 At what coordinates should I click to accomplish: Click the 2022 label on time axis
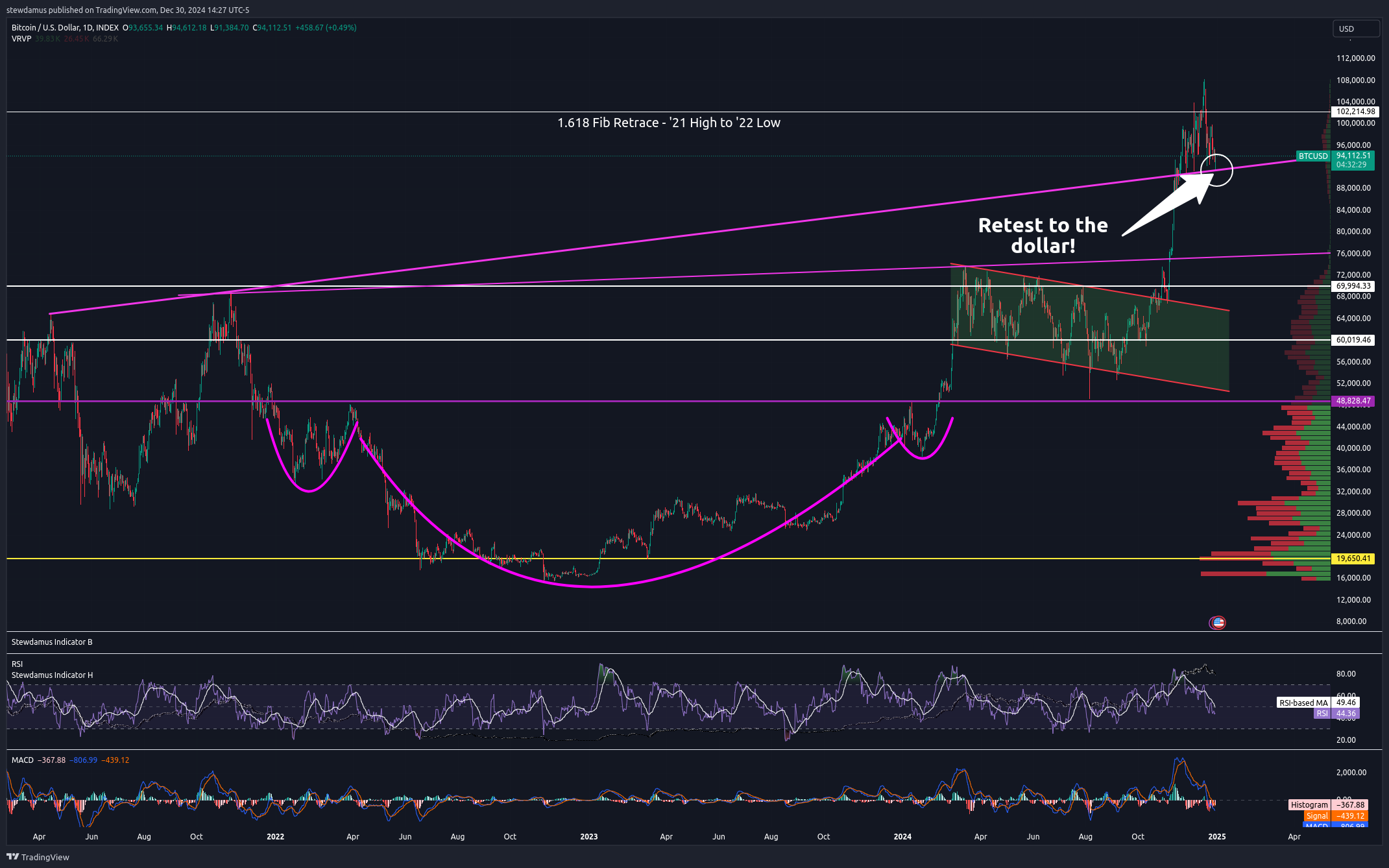[275, 837]
